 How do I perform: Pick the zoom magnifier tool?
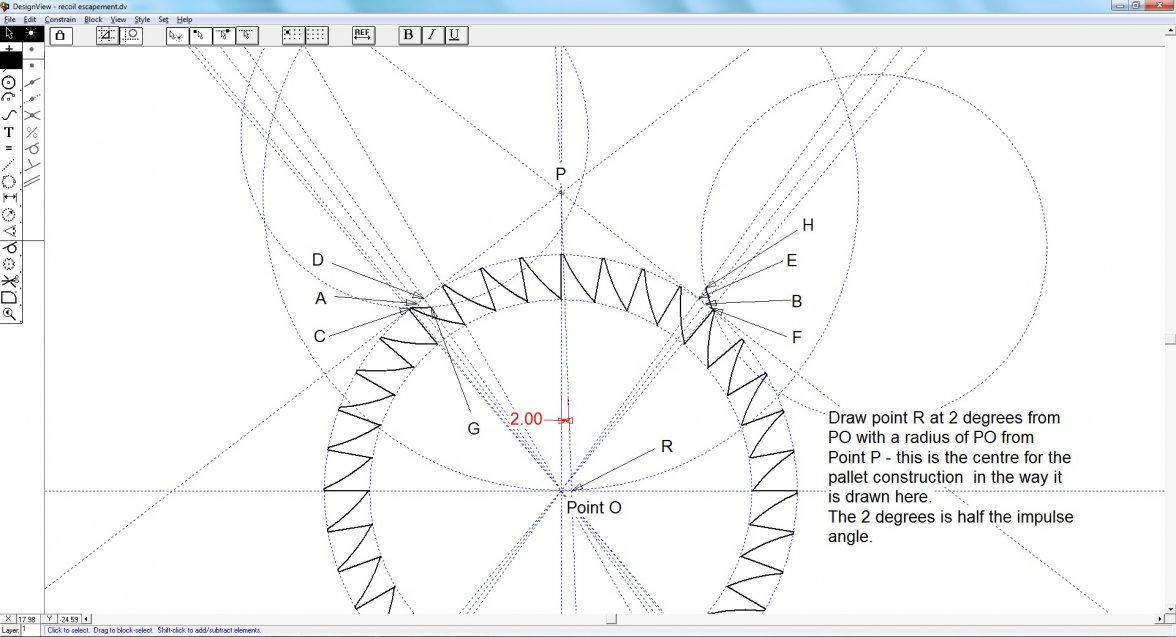pos(9,313)
